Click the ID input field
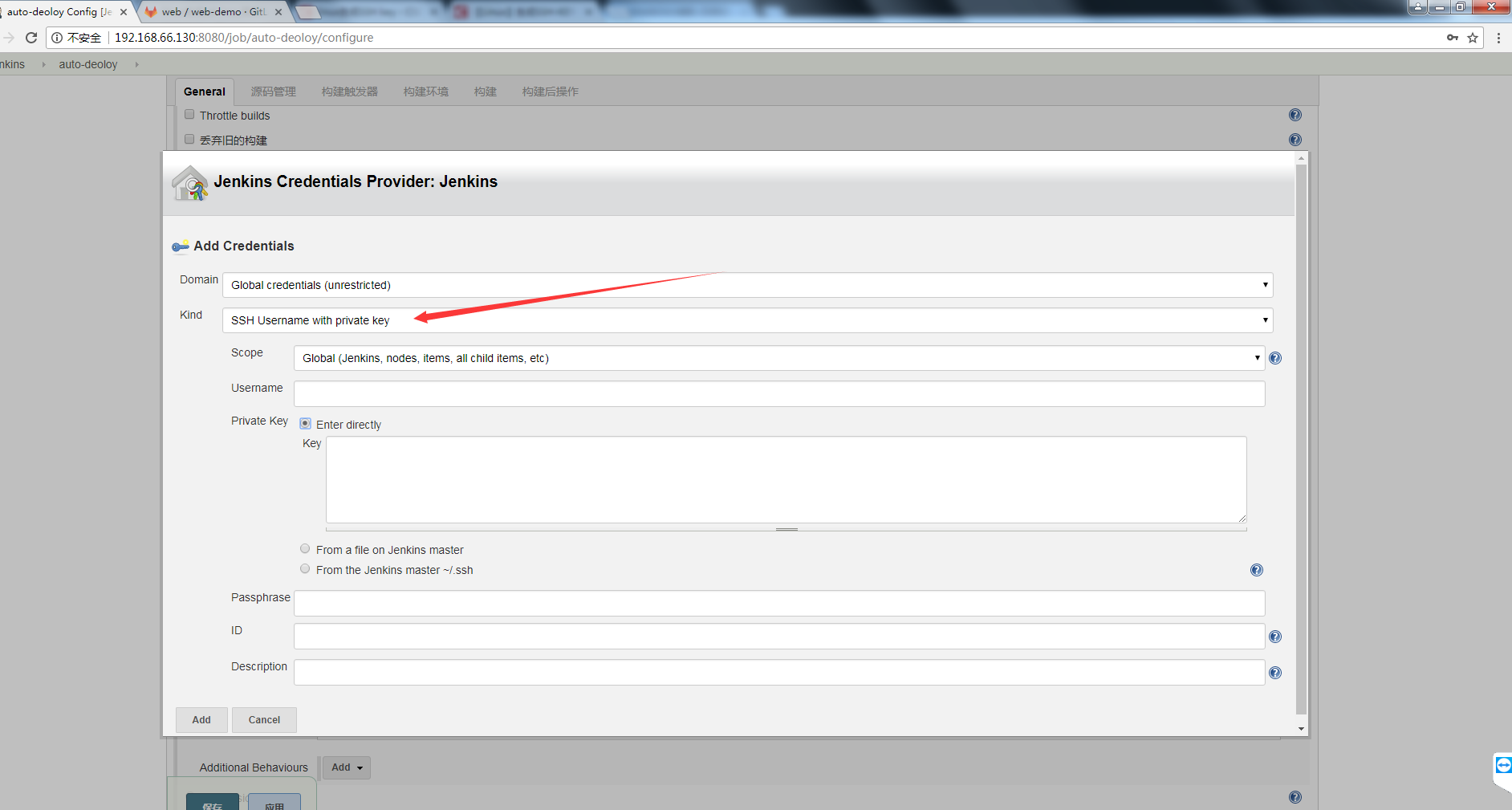1512x810 pixels. 779,637
